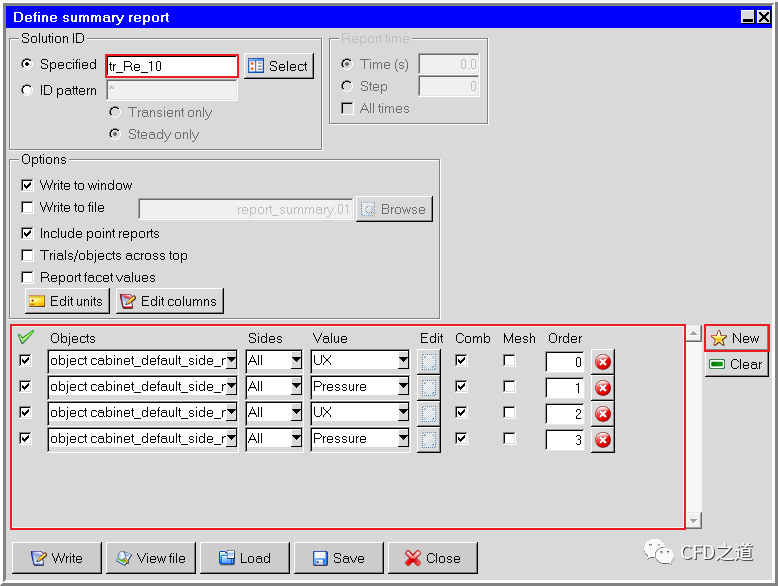
Task: Open Edit for Order 2 row
Action: [x=429, y=414]
